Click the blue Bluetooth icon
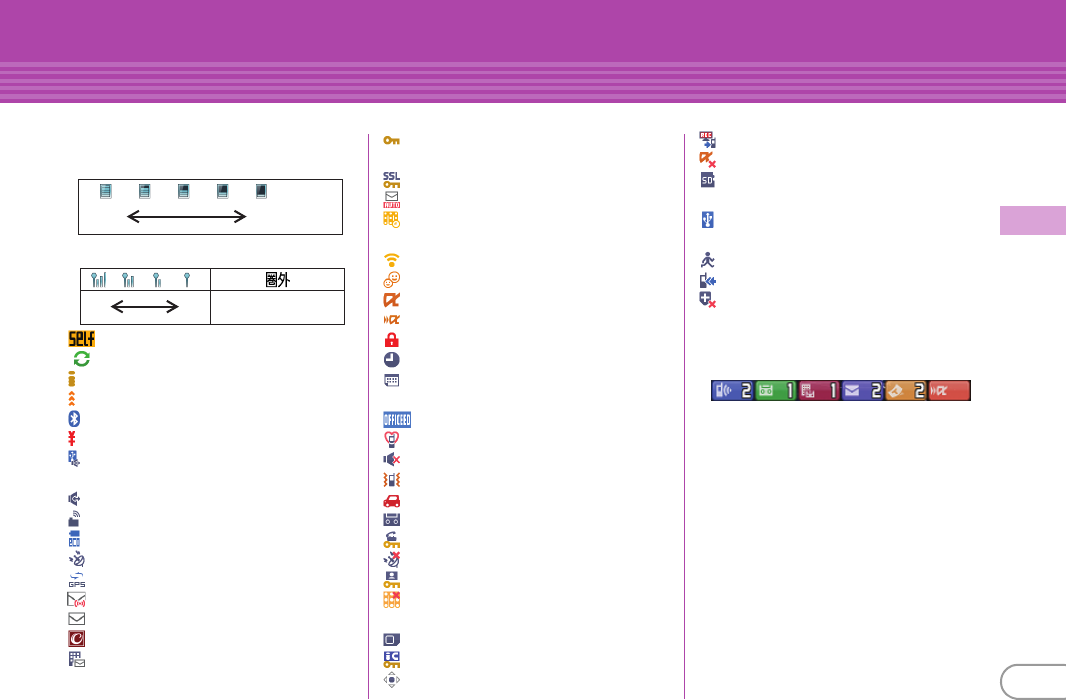Viewport: 1066px width, 700px height. click(x=74, y=419)
